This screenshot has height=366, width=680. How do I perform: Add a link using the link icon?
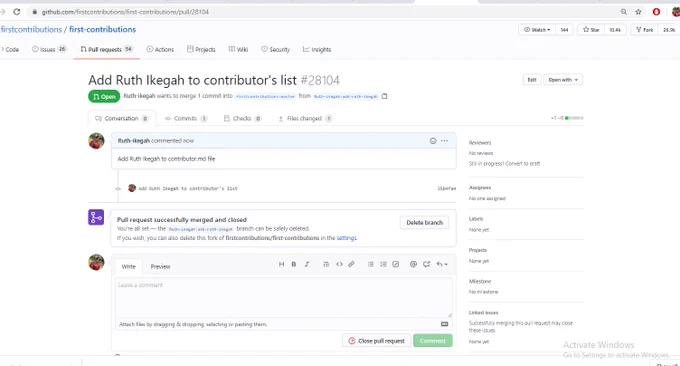coord(351,264)
